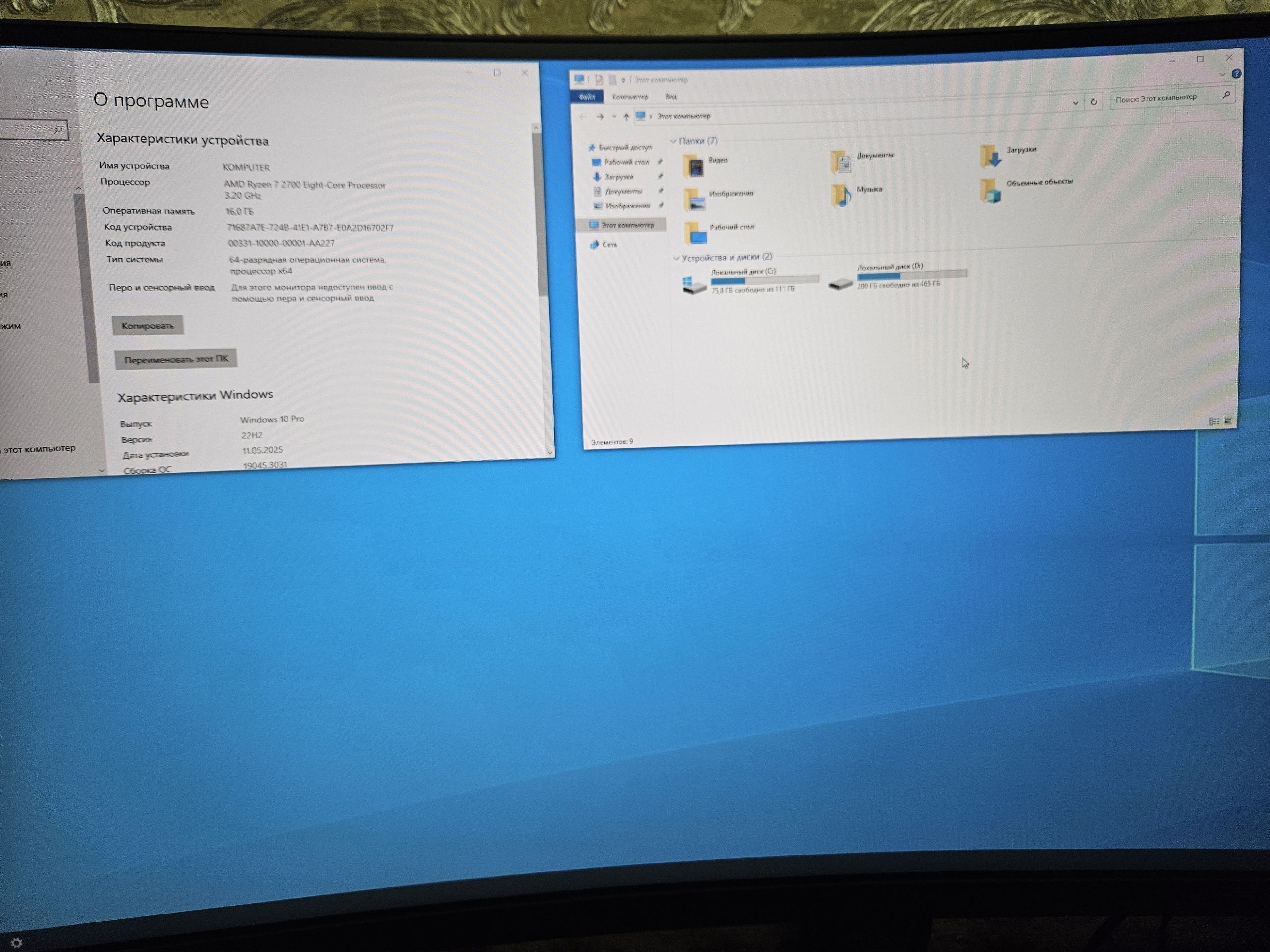
Task: Click the search magnifier in Explorer
Action: click(x=1226, y=95)
